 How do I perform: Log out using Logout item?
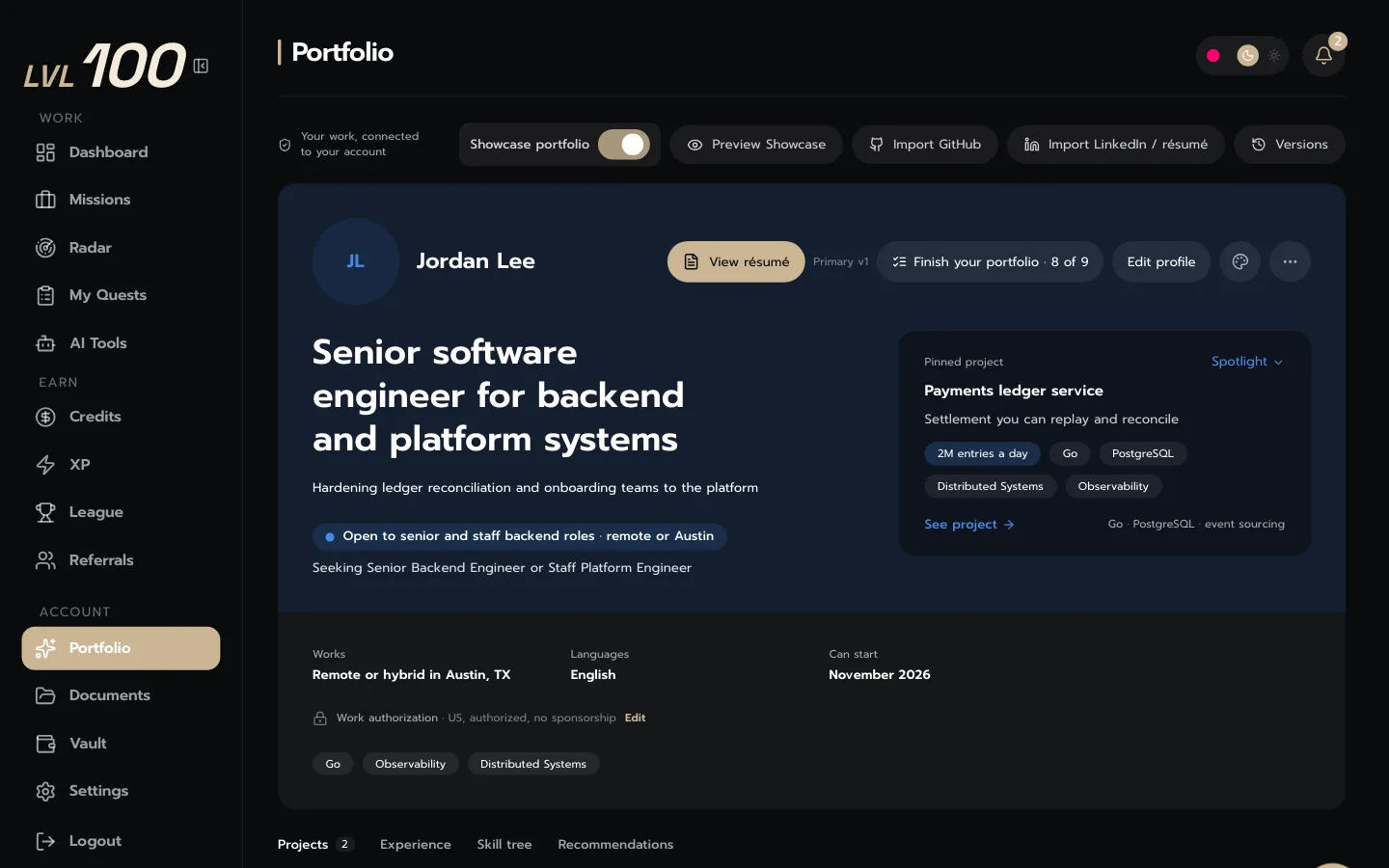click(121, 841)
